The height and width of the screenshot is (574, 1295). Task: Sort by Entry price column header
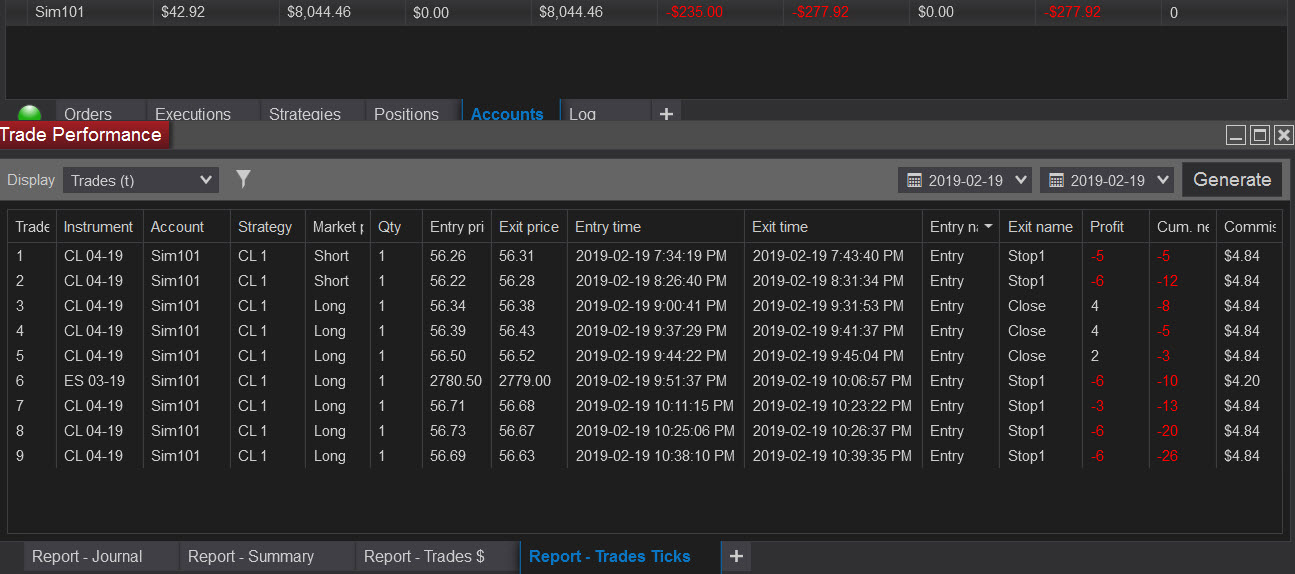[x=457, y=227]
